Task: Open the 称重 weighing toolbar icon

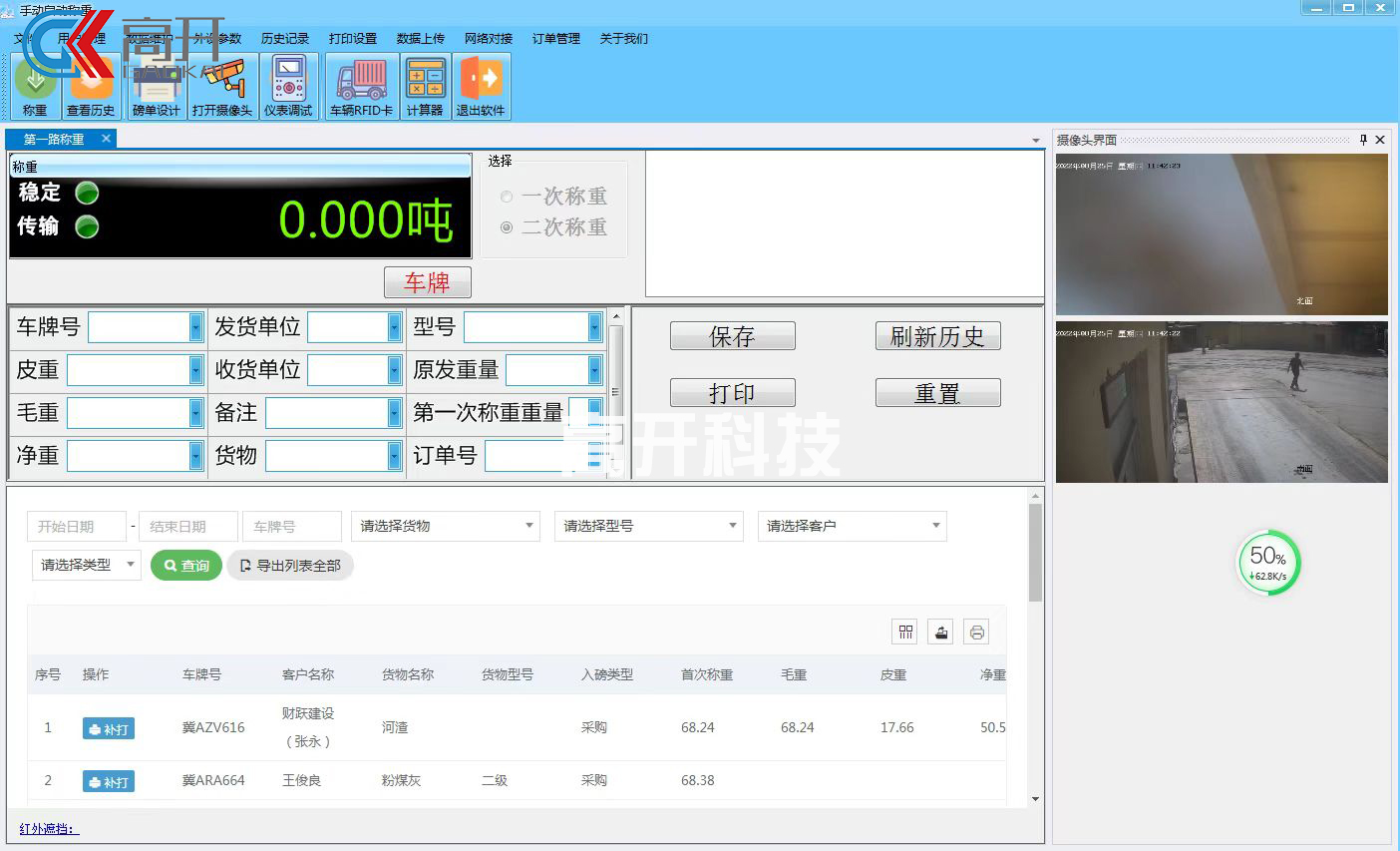Action: (35, 87)
